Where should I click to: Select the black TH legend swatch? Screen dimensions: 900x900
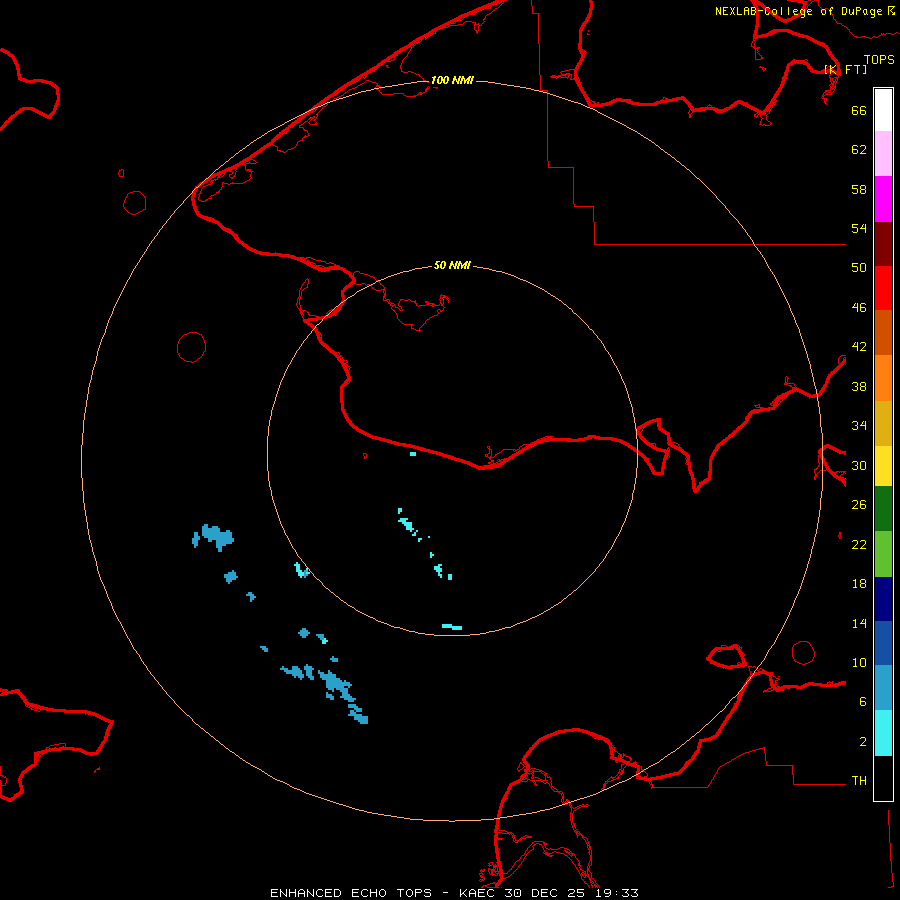(x=883, y=778)
